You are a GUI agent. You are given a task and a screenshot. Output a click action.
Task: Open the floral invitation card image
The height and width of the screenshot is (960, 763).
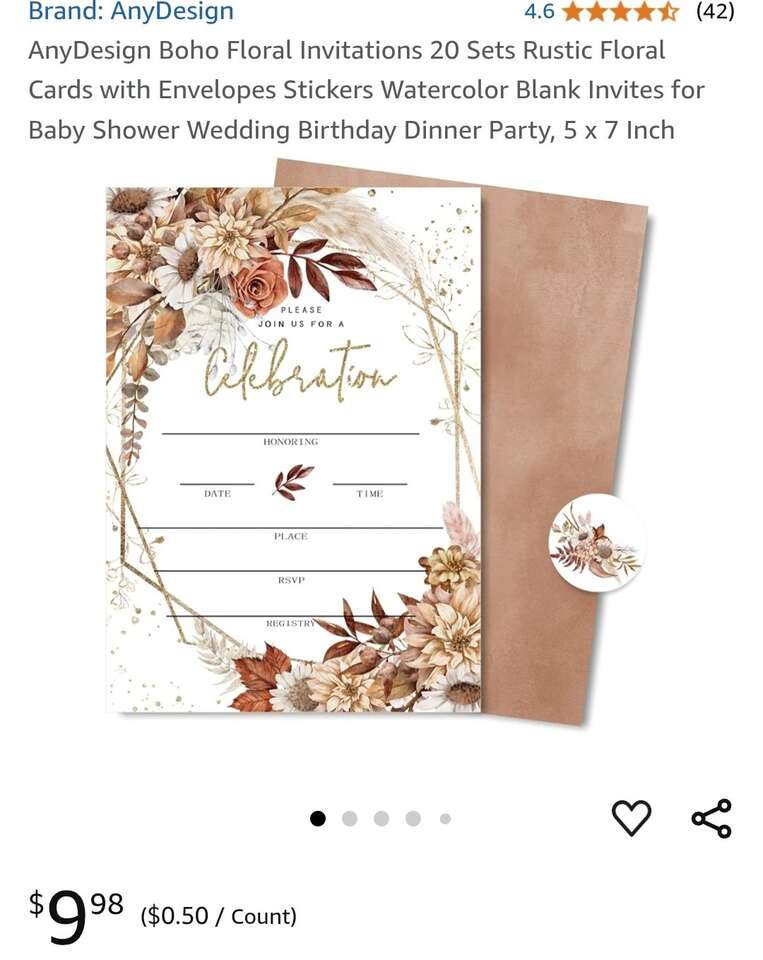coord(293,449)
